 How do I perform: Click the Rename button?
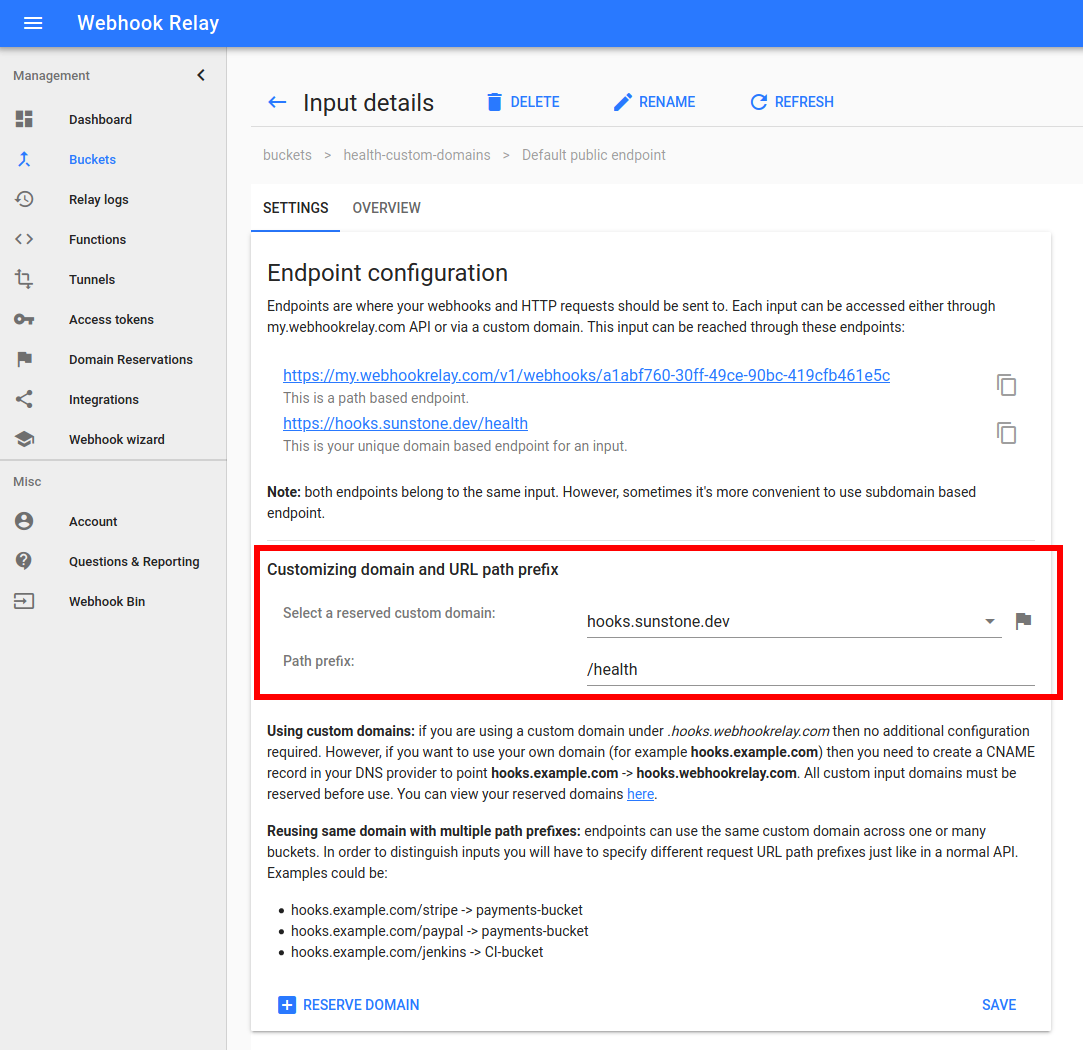[x=654, y=102]
